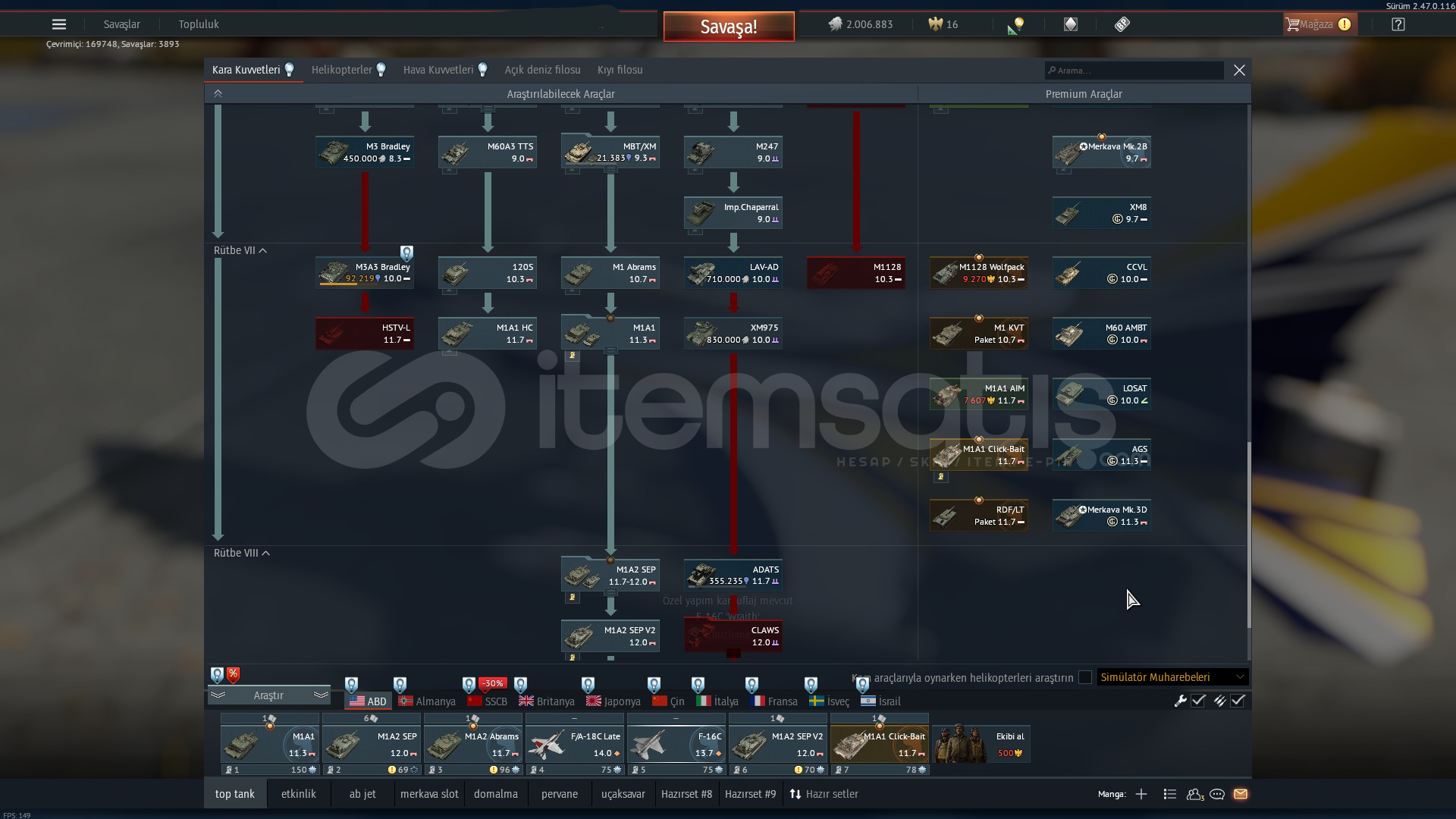Select İsrail nation
The width and height of the screenshot is (1456, 819).
[x=881, y=701]
